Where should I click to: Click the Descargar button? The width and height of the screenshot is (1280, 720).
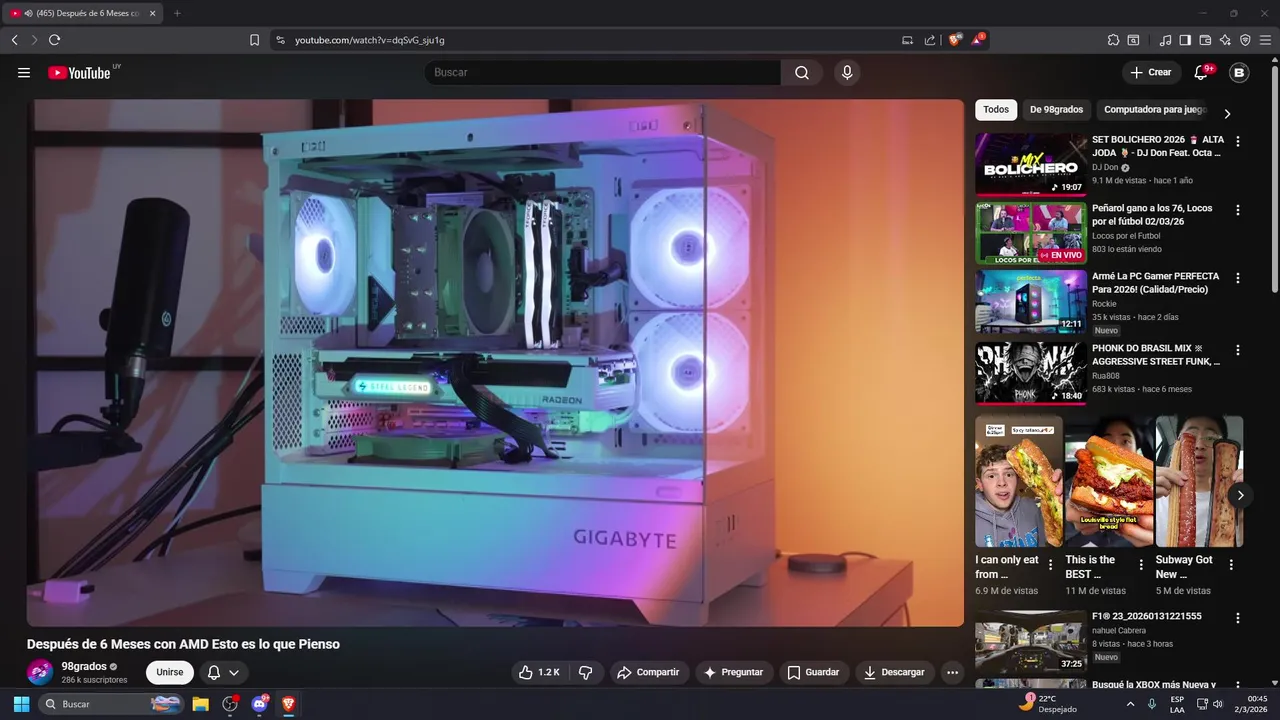pyautogui.click(x=894, y=672)
